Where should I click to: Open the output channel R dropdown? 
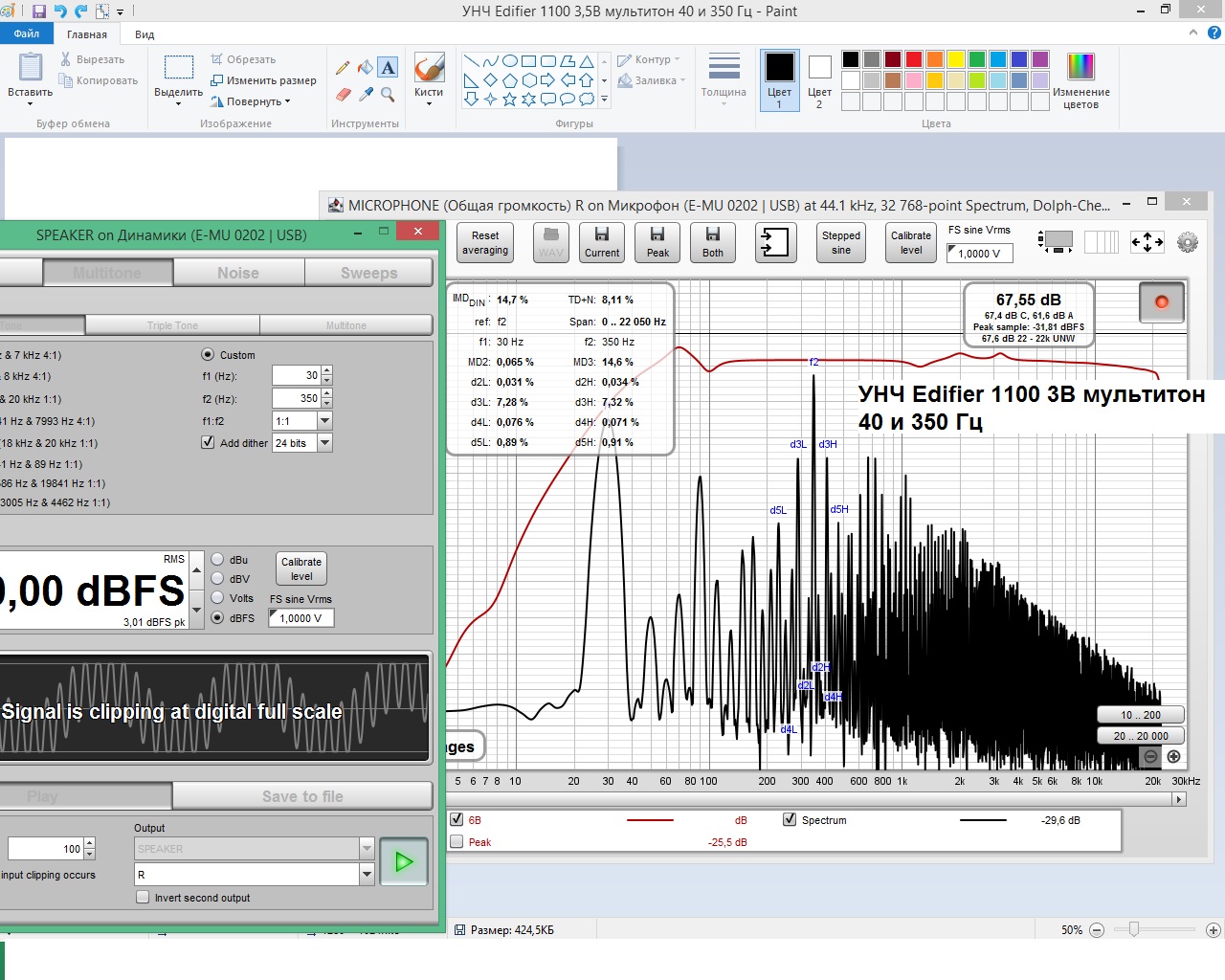[x=367, y=875]
